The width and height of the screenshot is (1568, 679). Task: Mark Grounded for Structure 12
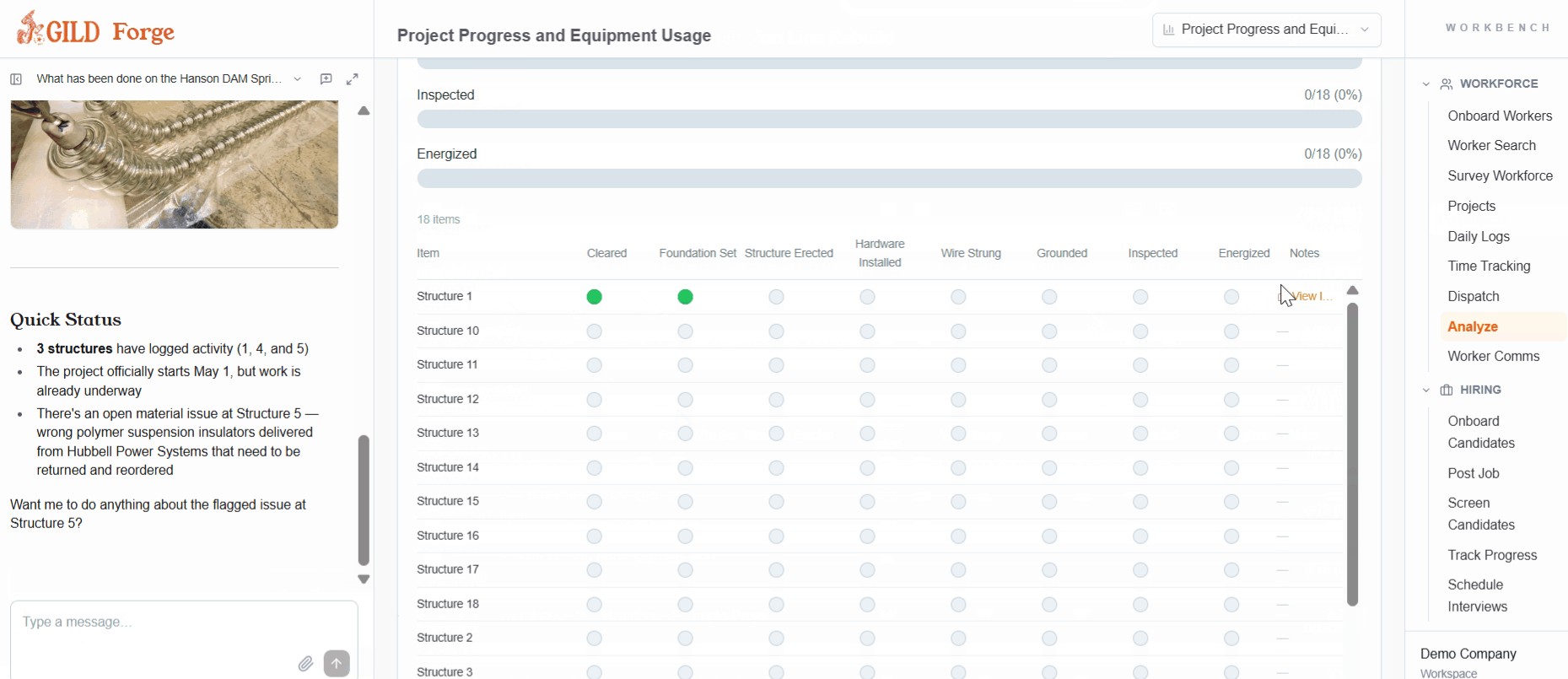(x=1049, y=400)
